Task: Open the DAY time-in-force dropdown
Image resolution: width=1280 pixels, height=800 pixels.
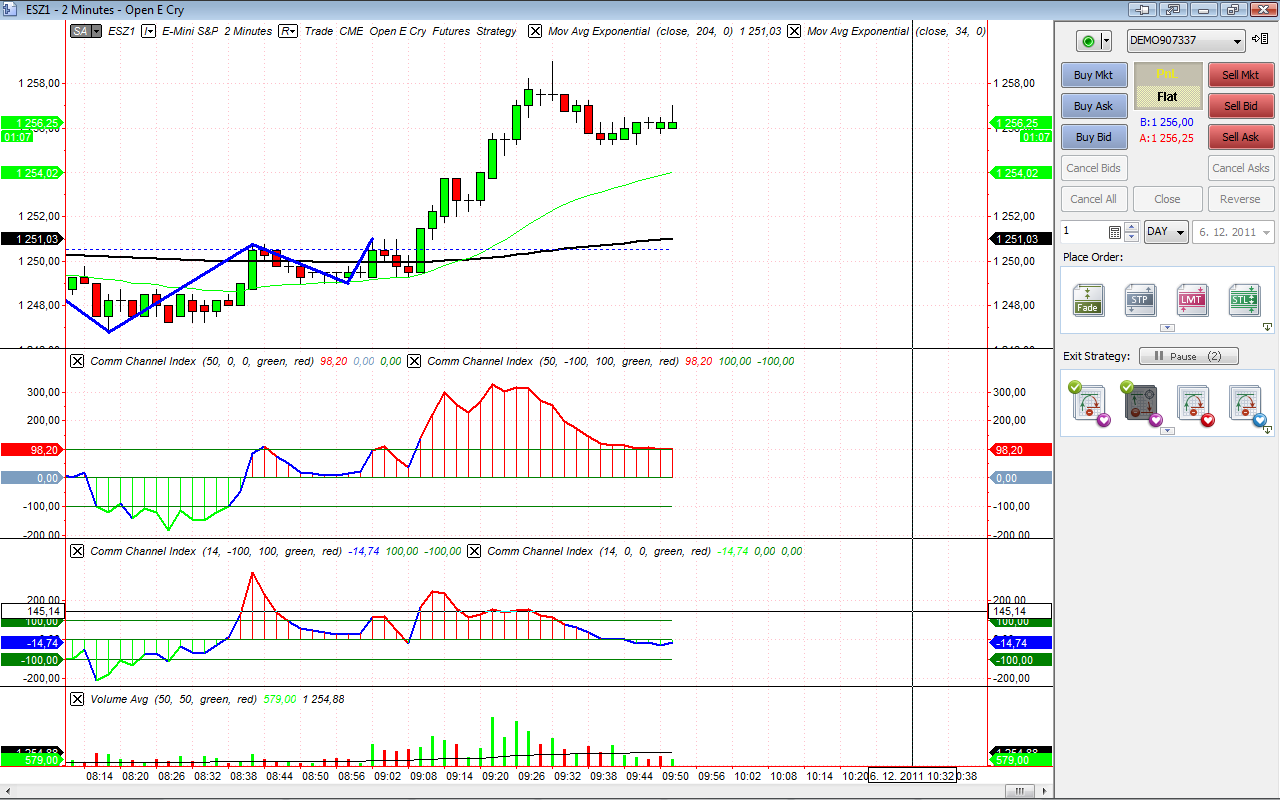Action: pos(1166,232)
